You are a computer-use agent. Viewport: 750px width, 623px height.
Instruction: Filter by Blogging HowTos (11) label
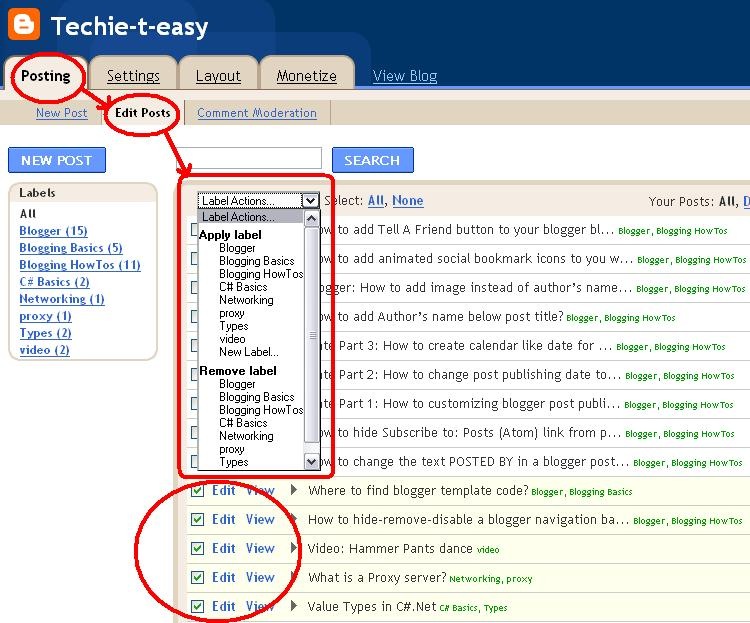click(x=80, y=265)
